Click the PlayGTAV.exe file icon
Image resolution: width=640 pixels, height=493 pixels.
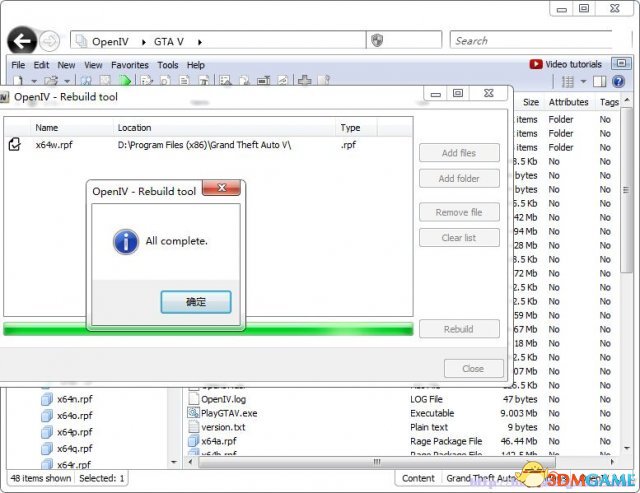click(194, 412)
